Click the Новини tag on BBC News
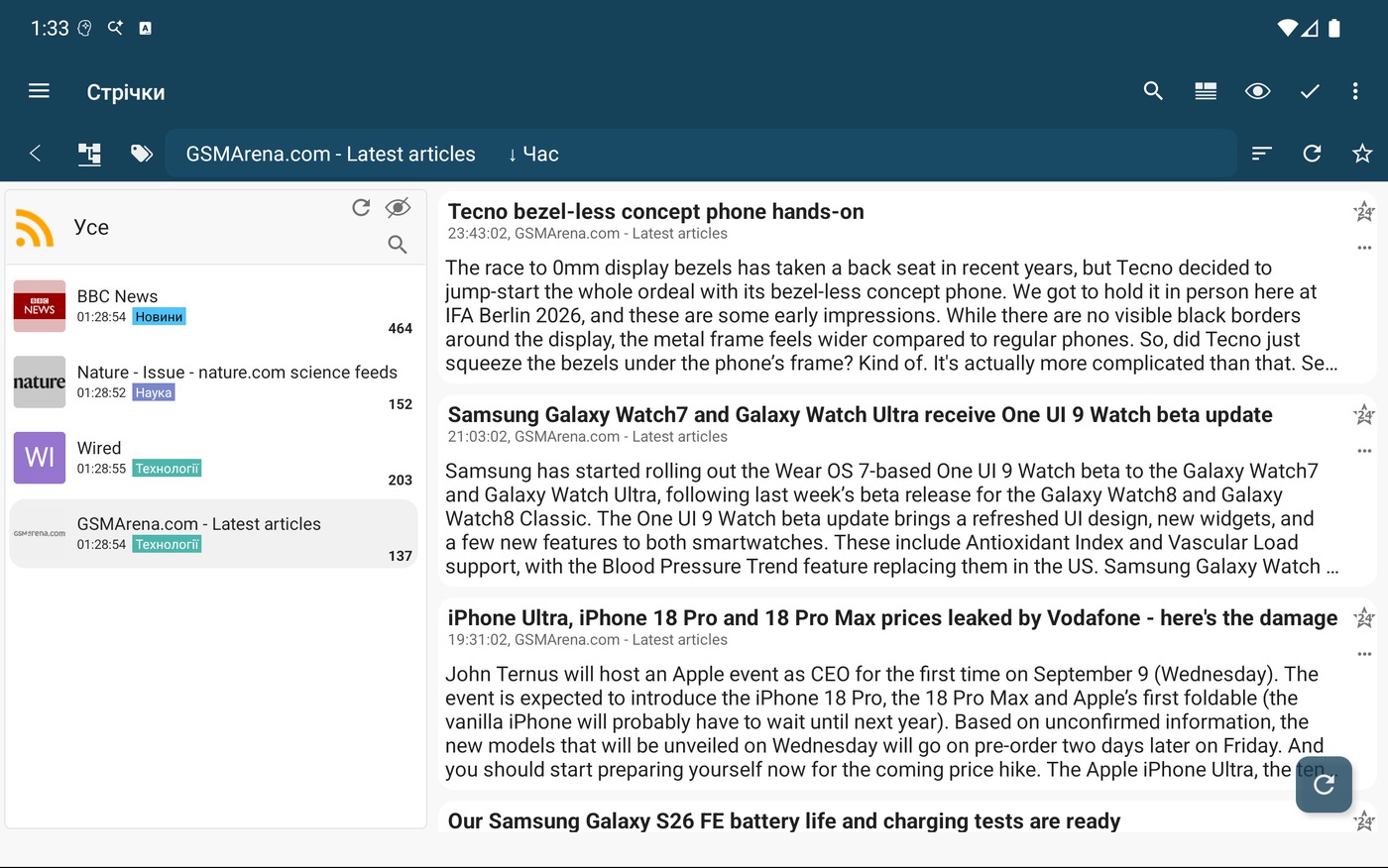This screenshot has height=868, width=1388. 160,317
